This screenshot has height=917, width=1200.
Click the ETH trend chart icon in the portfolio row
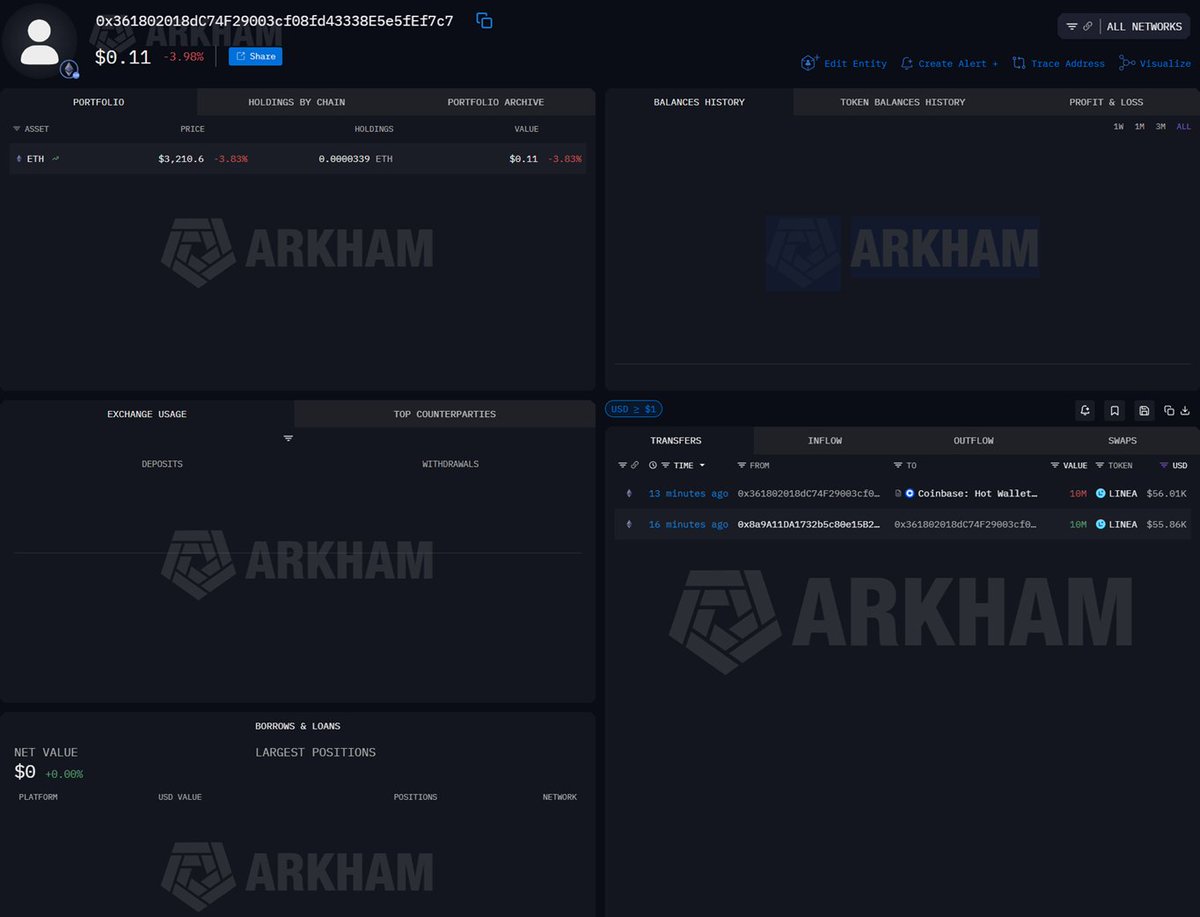55,158
